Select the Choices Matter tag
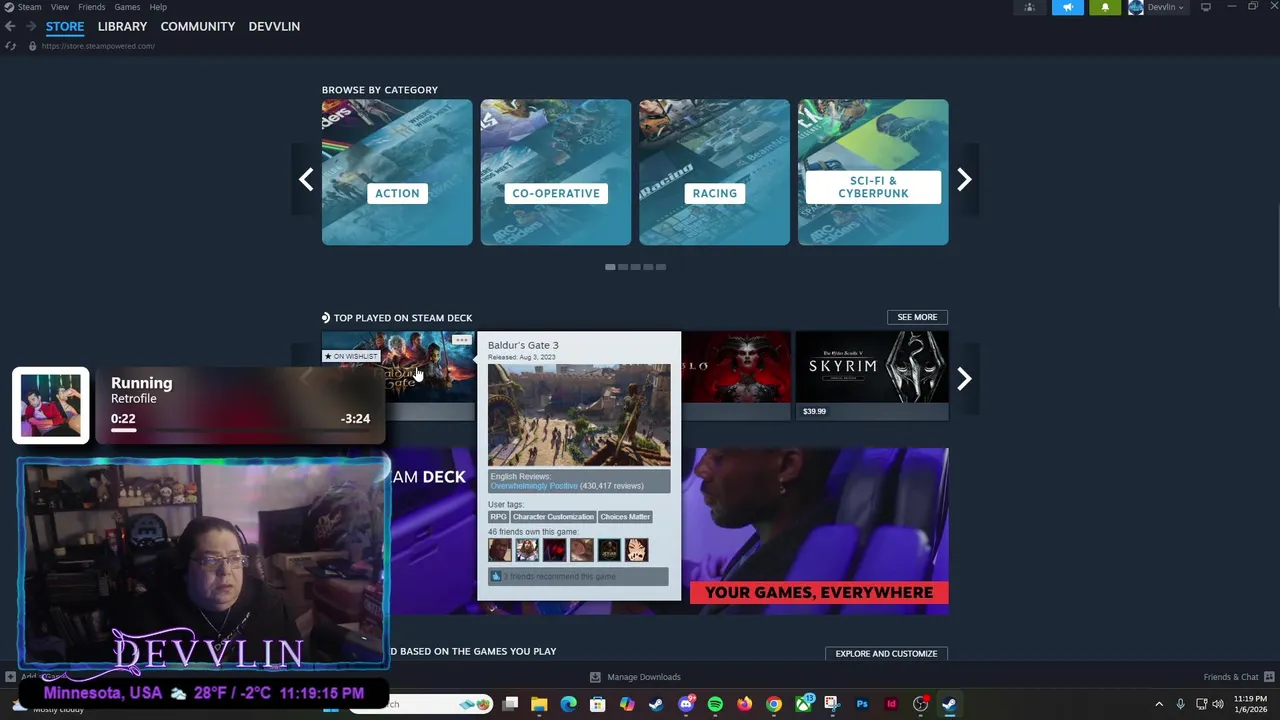The image size is (1280, 720). click(625, 517)
